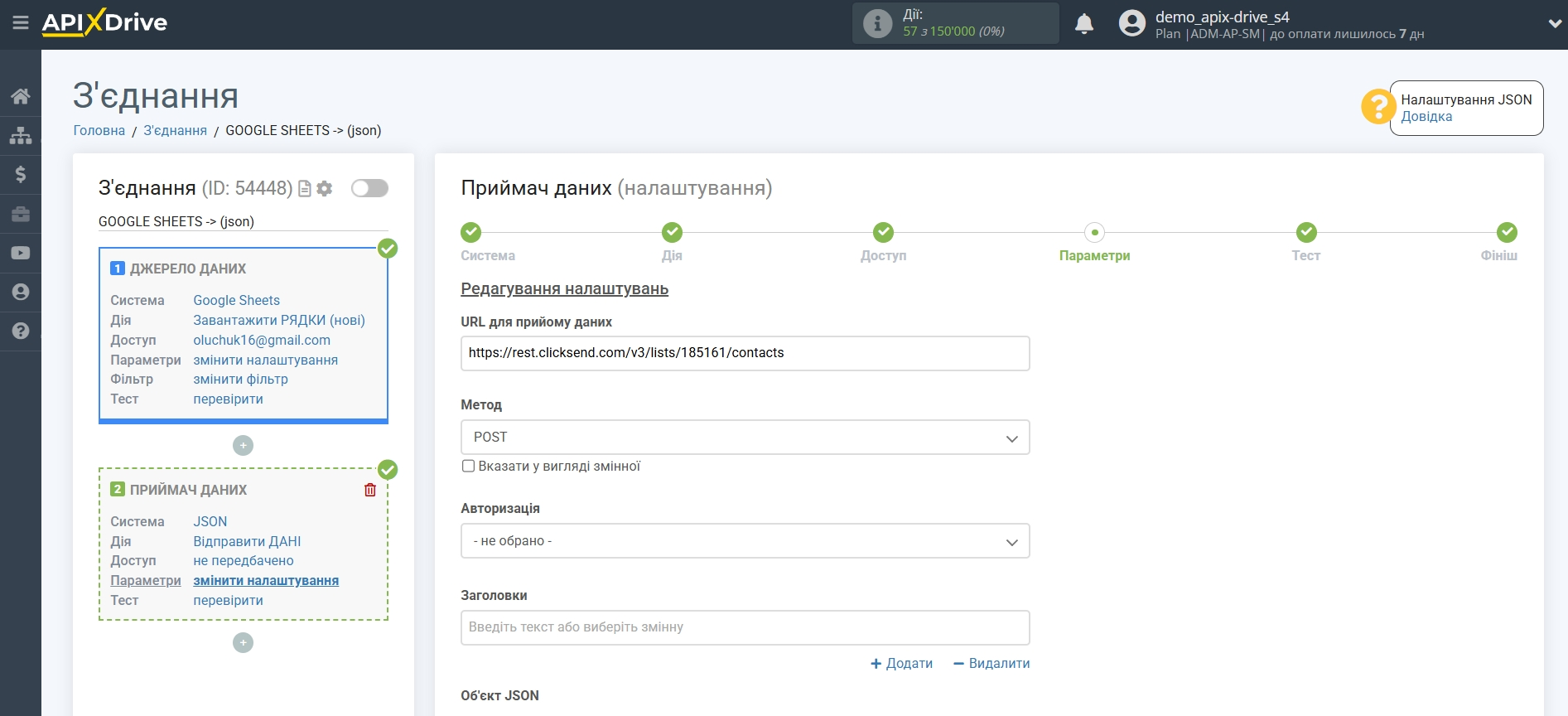This screenshot has width=1568, height=716.
Task: Open the Google Sheets system link
Action: [x=237, y=300]
